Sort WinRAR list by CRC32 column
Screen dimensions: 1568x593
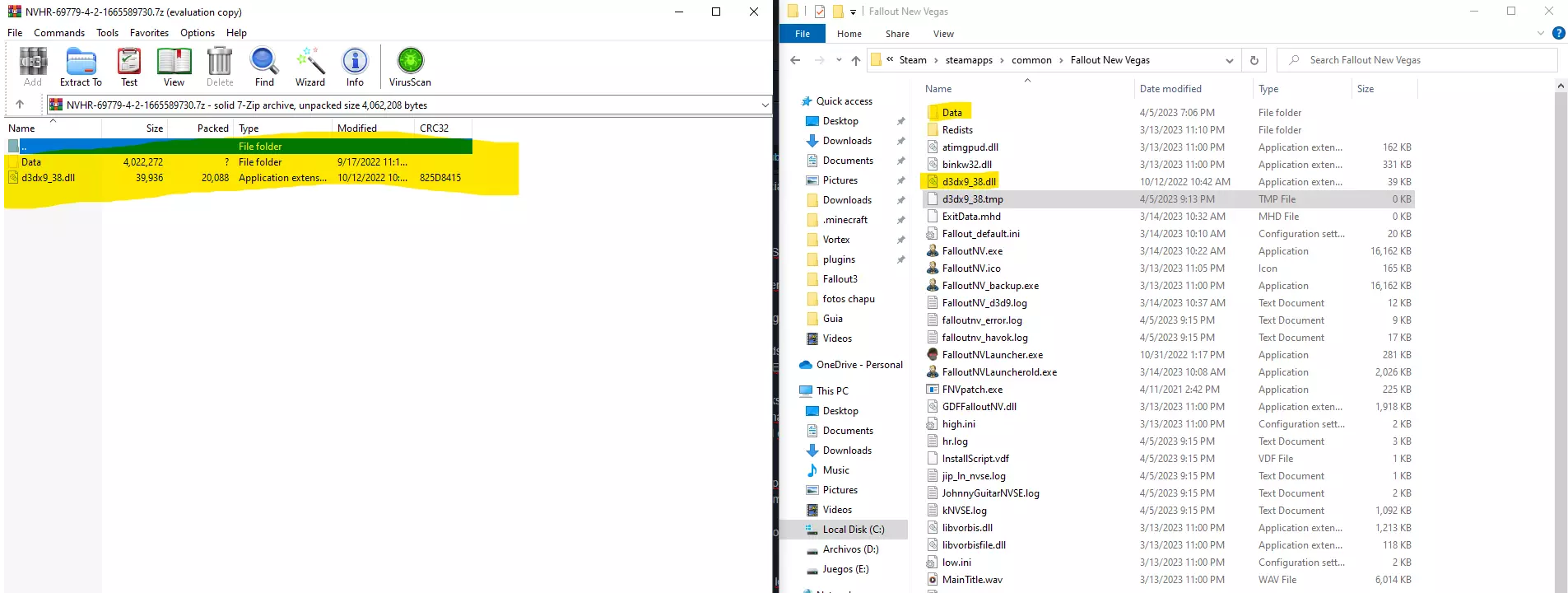434,128
